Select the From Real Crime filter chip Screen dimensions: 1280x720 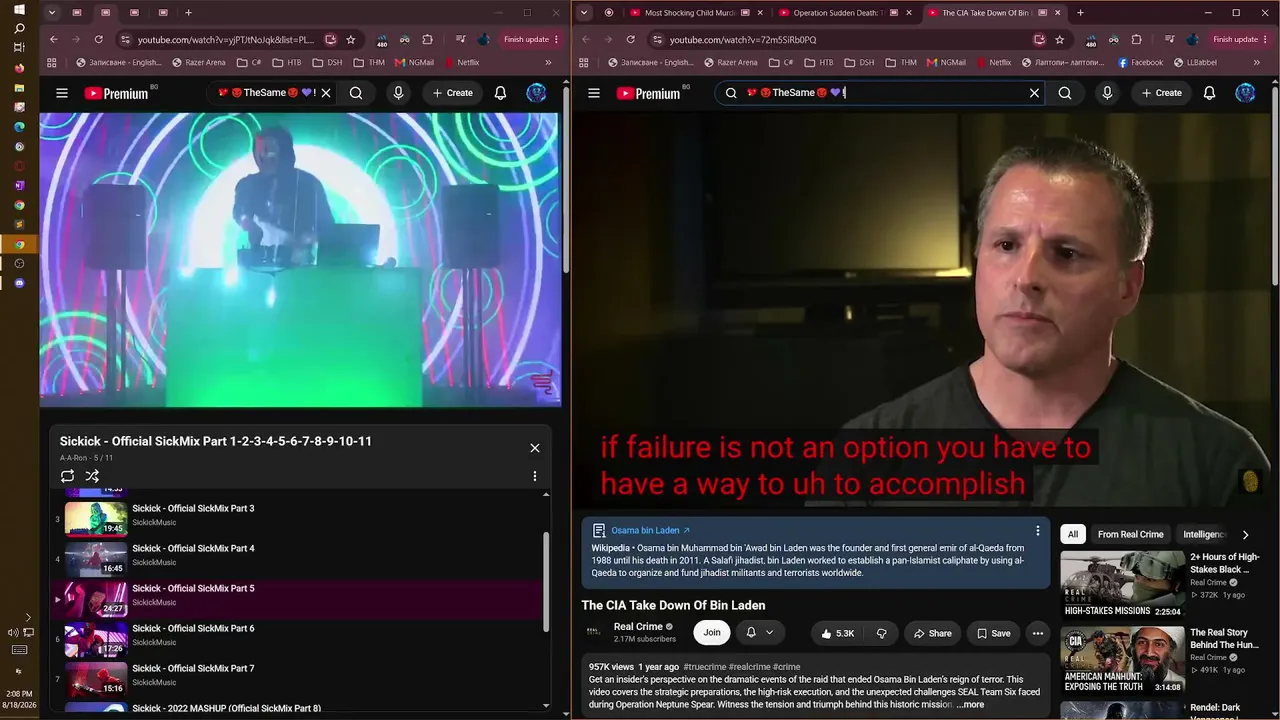[x=1130, y=534]
